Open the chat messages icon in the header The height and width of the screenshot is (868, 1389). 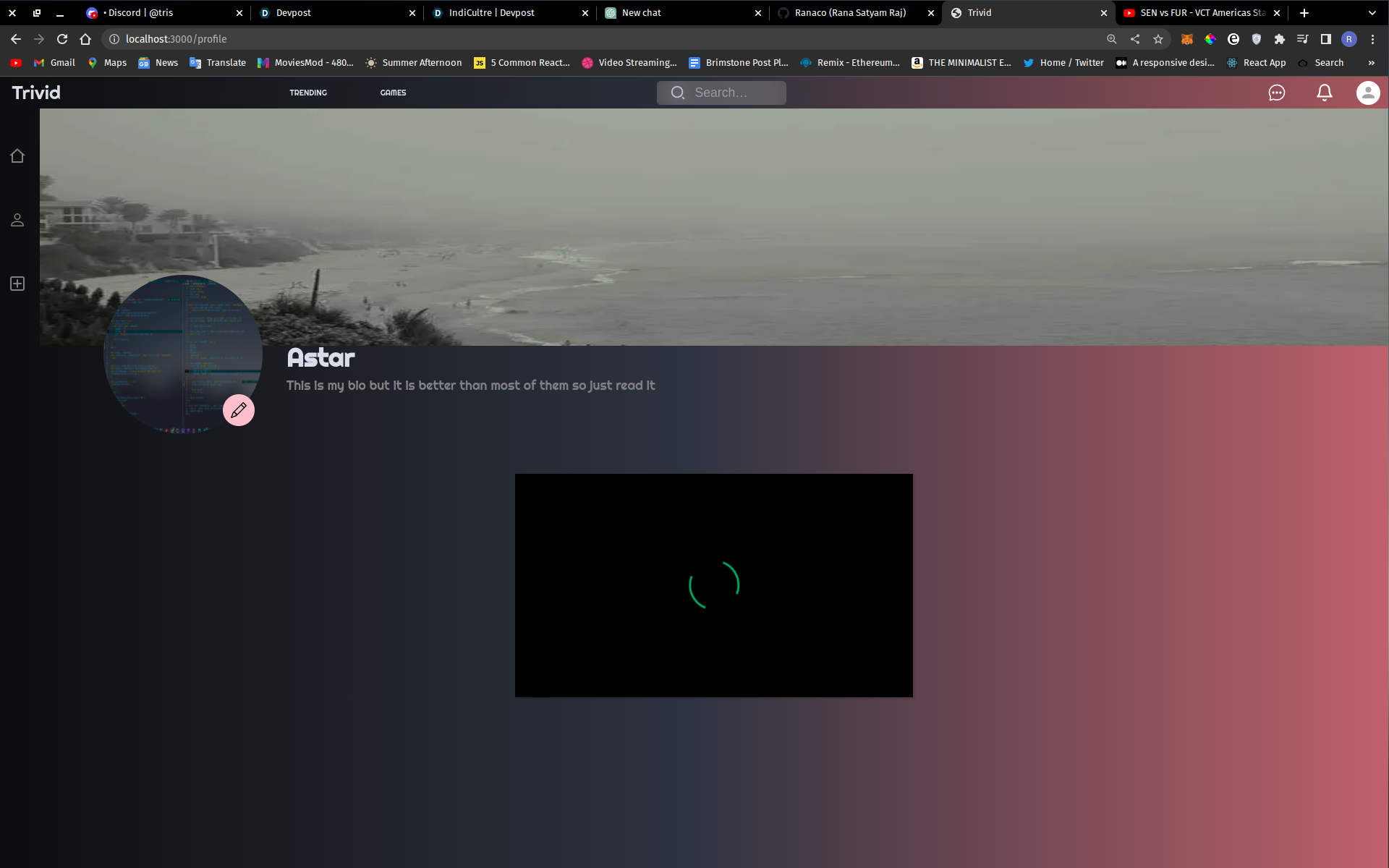point(1277,93)
